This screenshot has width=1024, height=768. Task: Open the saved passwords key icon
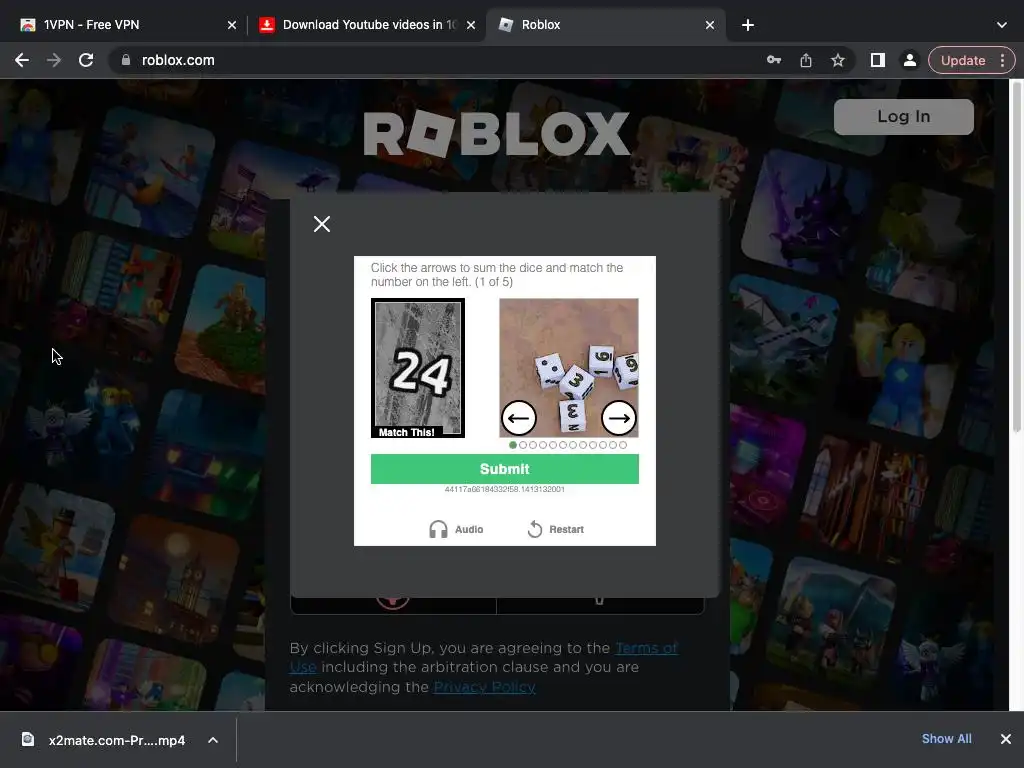click(774, 60)
